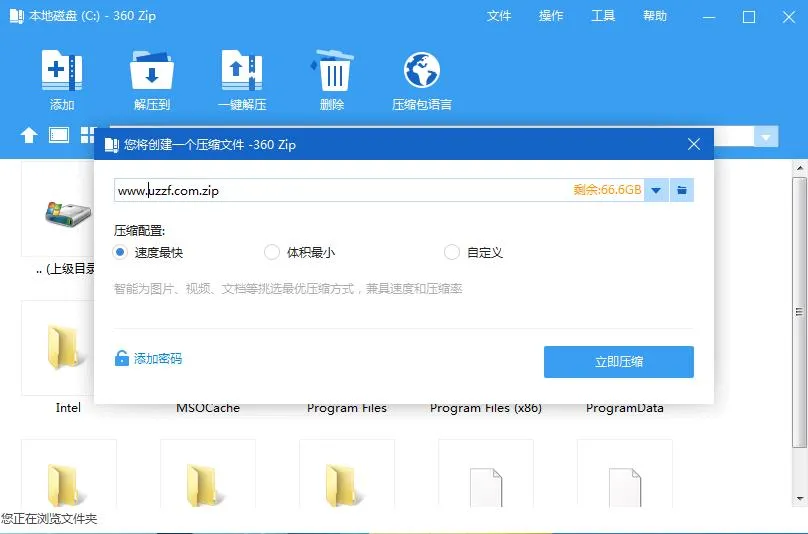Switch to large-icon grid view icon

88,135
